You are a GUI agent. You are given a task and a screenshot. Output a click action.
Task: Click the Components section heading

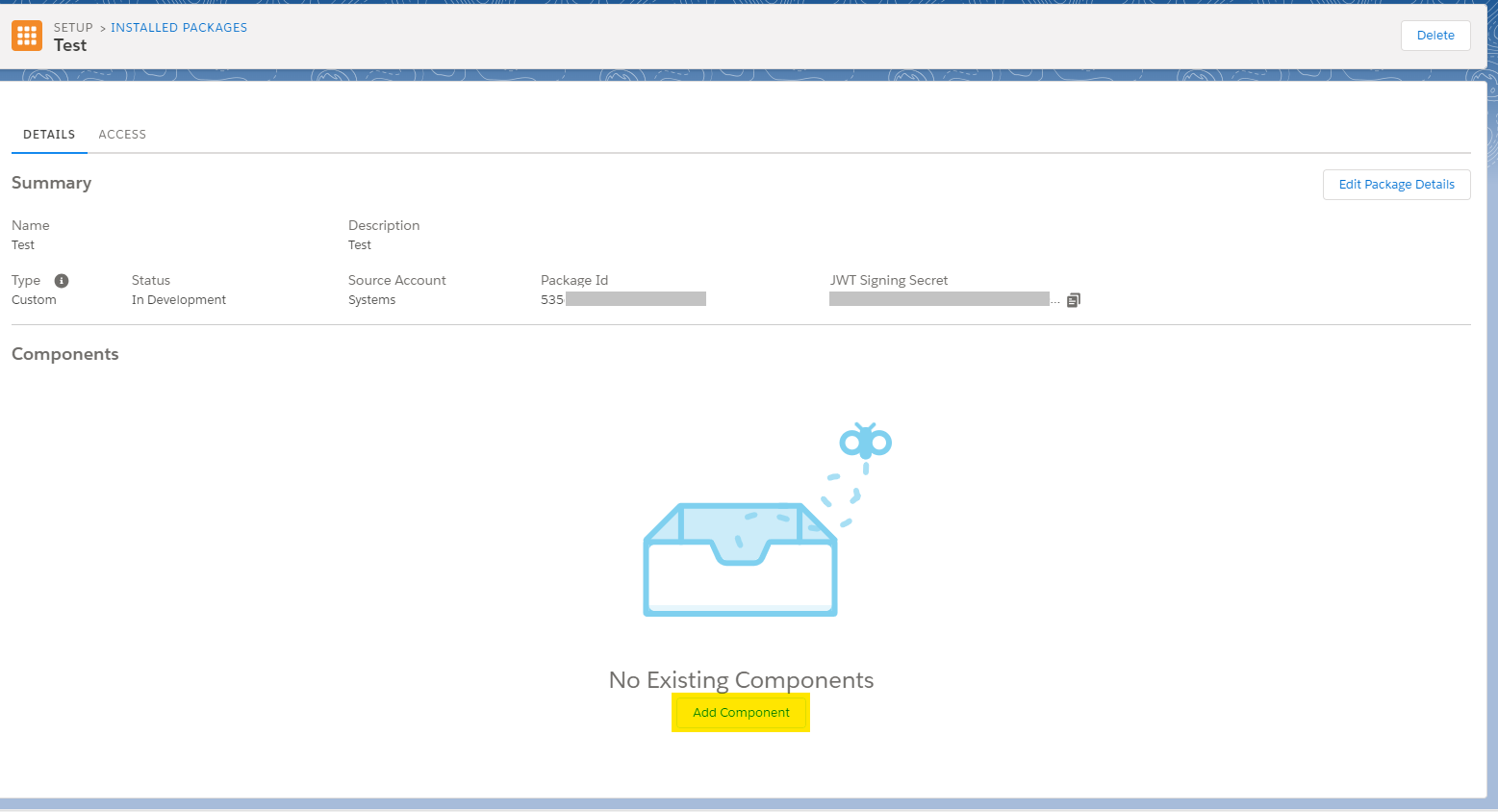[x=64, y=353]
